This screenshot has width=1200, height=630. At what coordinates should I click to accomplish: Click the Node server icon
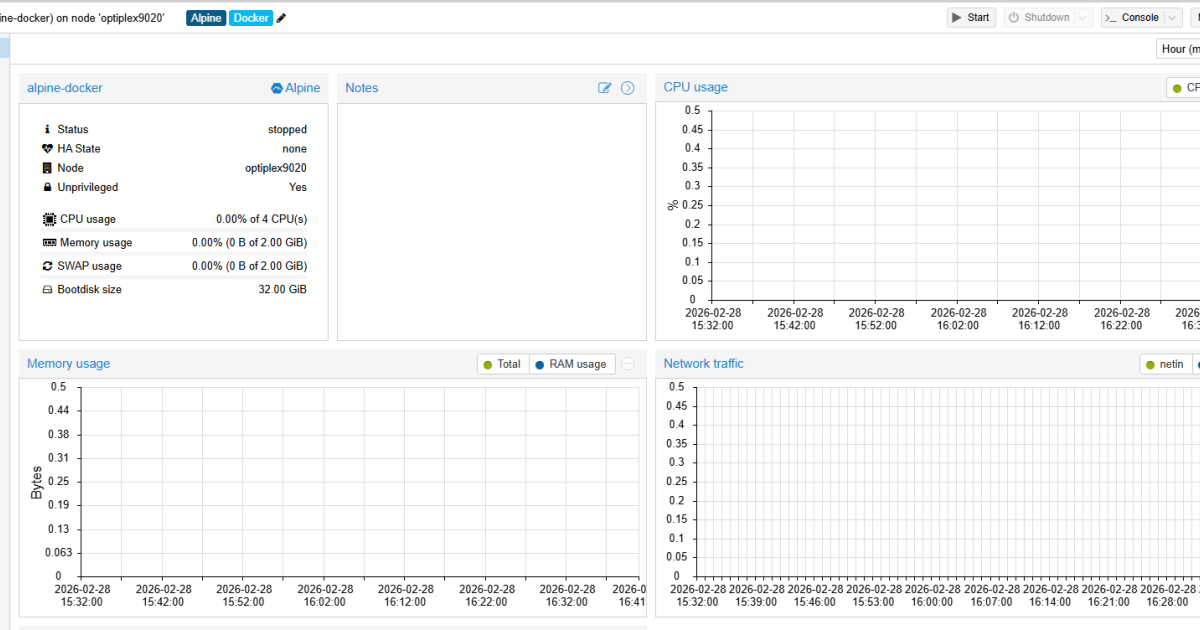pyautogui.click(x=47, y=168)
